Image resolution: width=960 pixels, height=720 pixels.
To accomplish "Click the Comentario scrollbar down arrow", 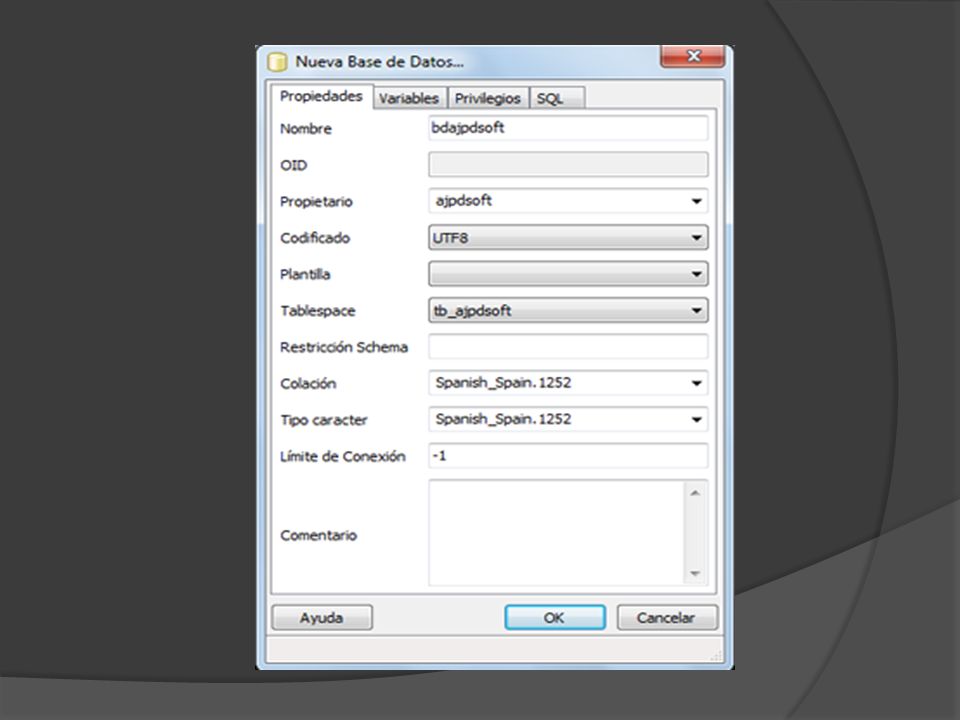I will point(695,573).
